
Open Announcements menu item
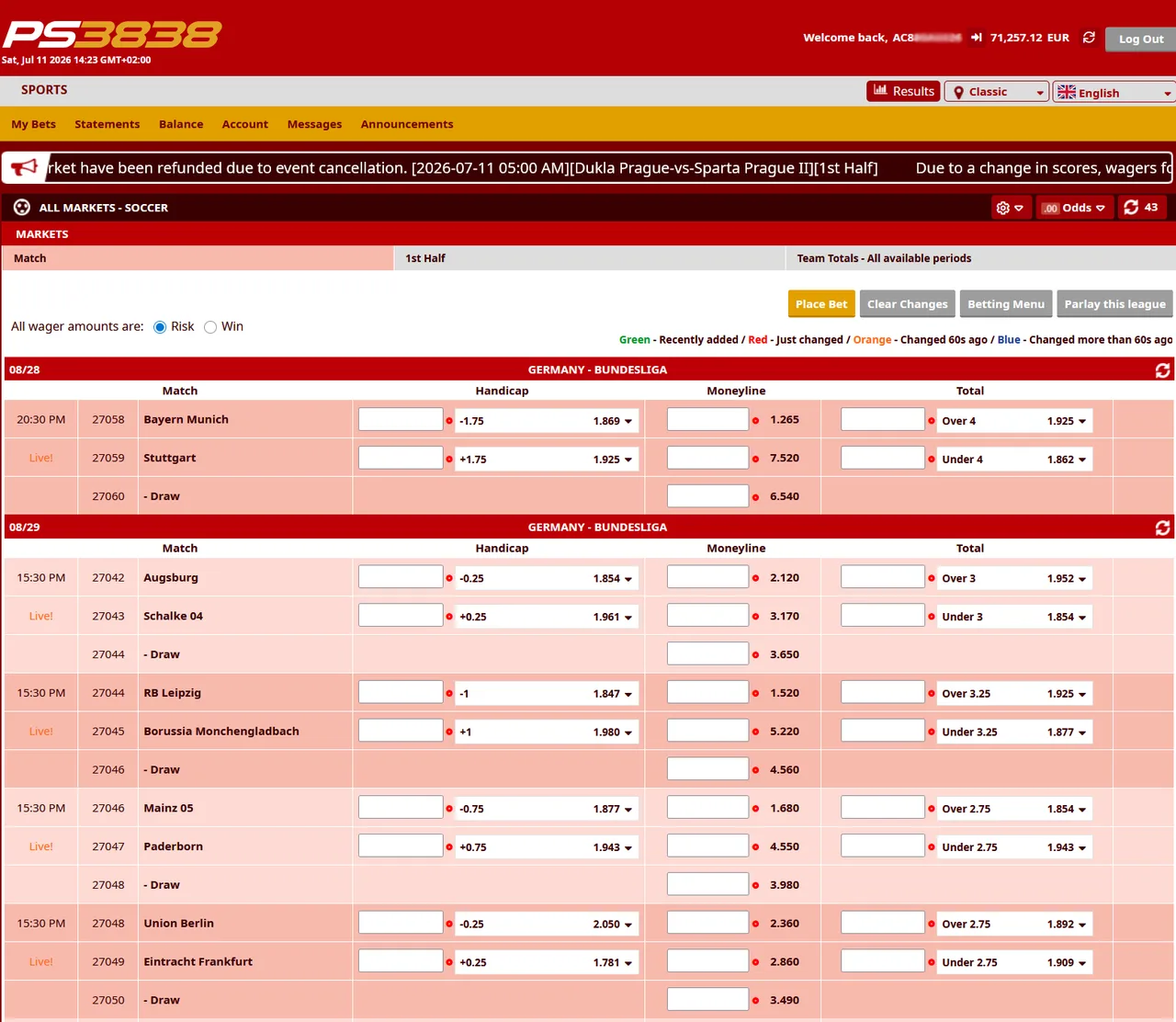[407, 124]
